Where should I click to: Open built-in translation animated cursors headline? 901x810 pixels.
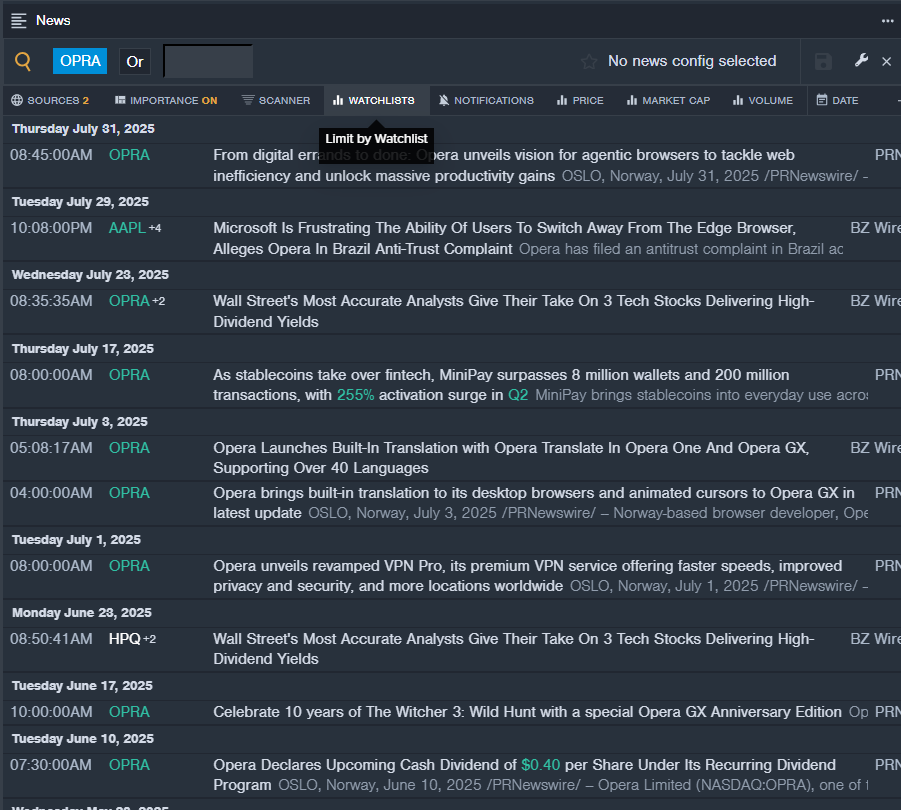tap(534, 503)
